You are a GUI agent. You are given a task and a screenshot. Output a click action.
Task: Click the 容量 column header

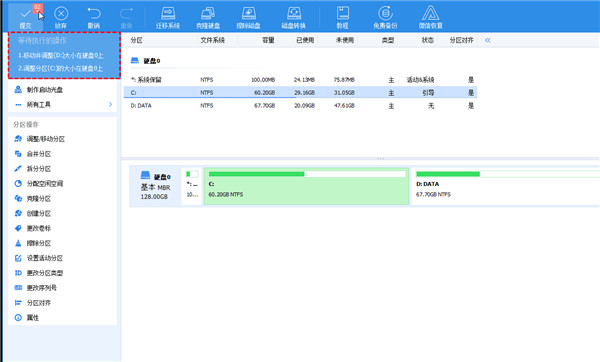point(268,40)
